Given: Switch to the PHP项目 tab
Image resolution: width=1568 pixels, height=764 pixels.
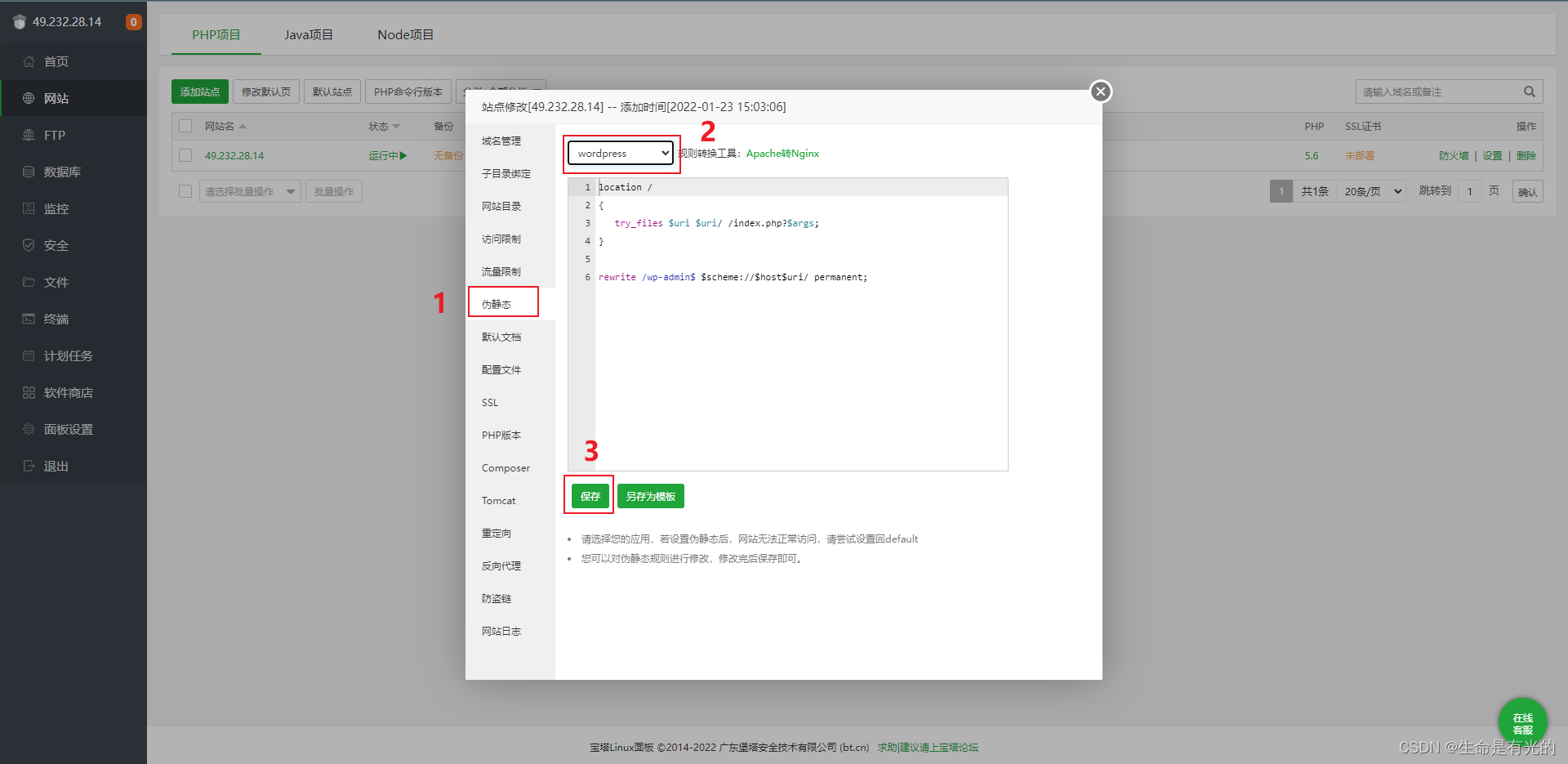Looking at the screenshot, I should (x=216, y=34).
